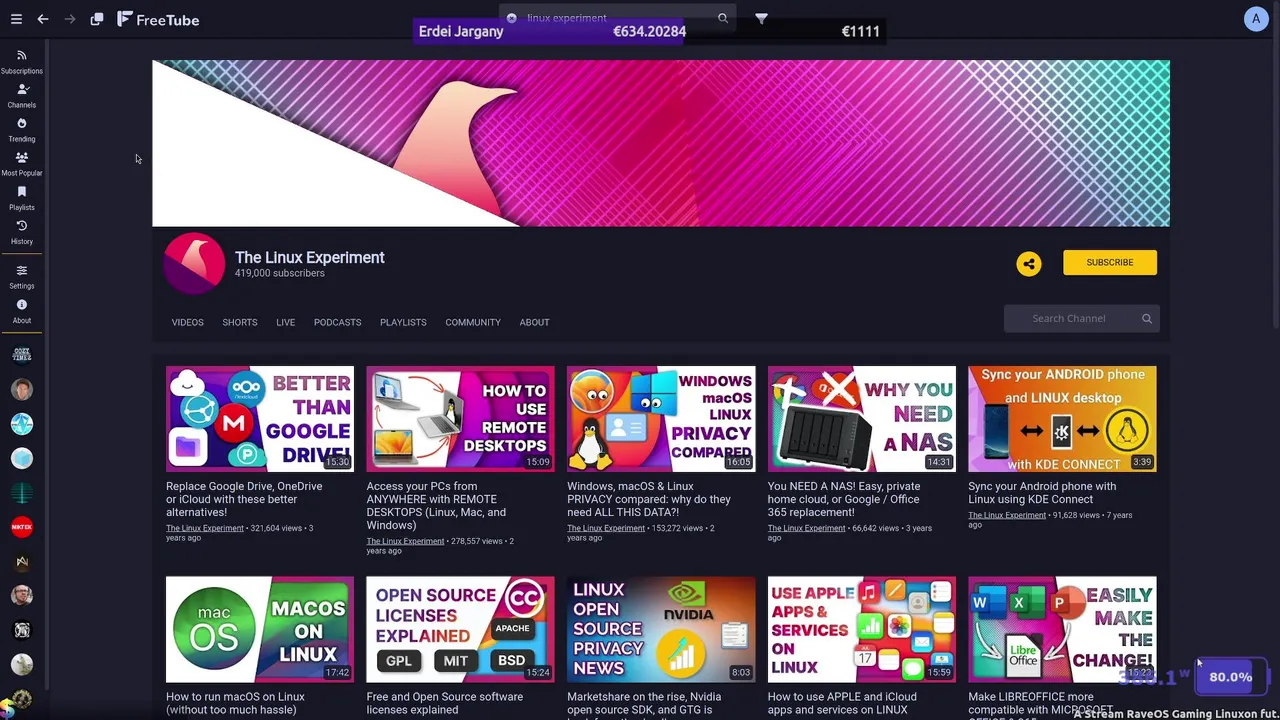Click title 'Free and Open Source software licenses explained'

[444, 703]
